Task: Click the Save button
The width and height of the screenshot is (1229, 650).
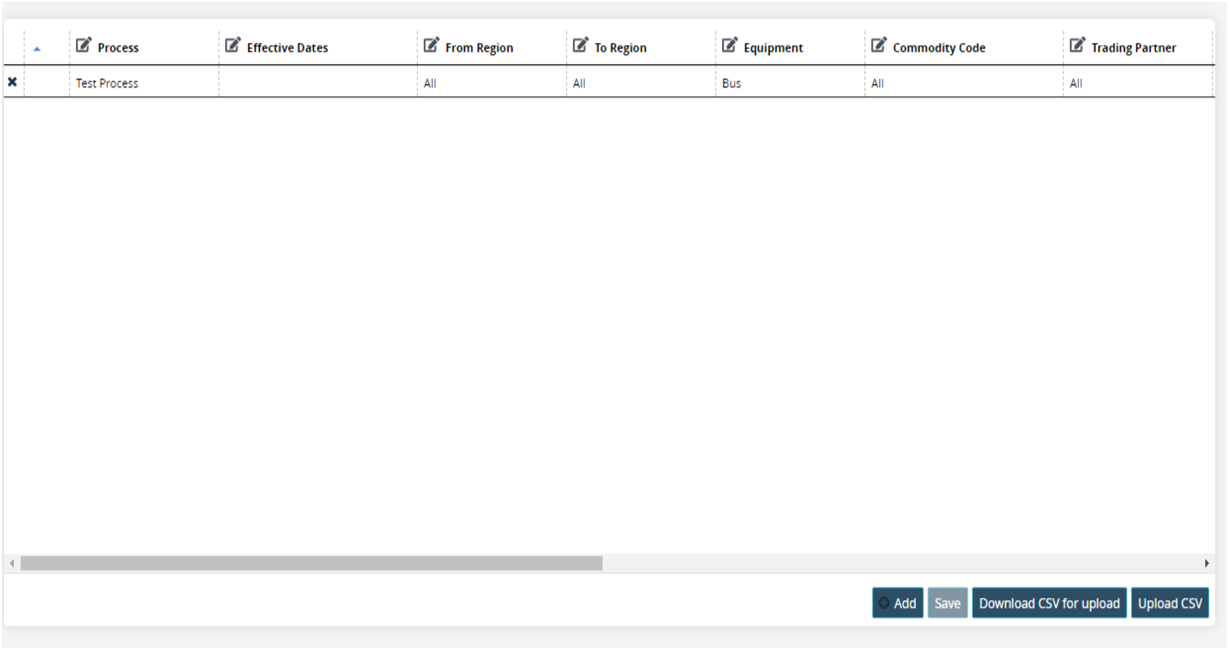Action: [x=948, y=603]
